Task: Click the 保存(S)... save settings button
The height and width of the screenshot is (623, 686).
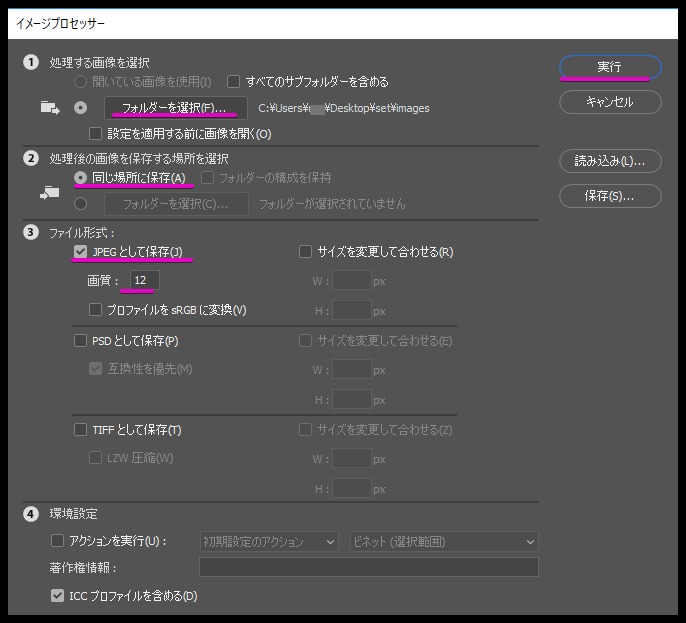Action: (609, 196)
